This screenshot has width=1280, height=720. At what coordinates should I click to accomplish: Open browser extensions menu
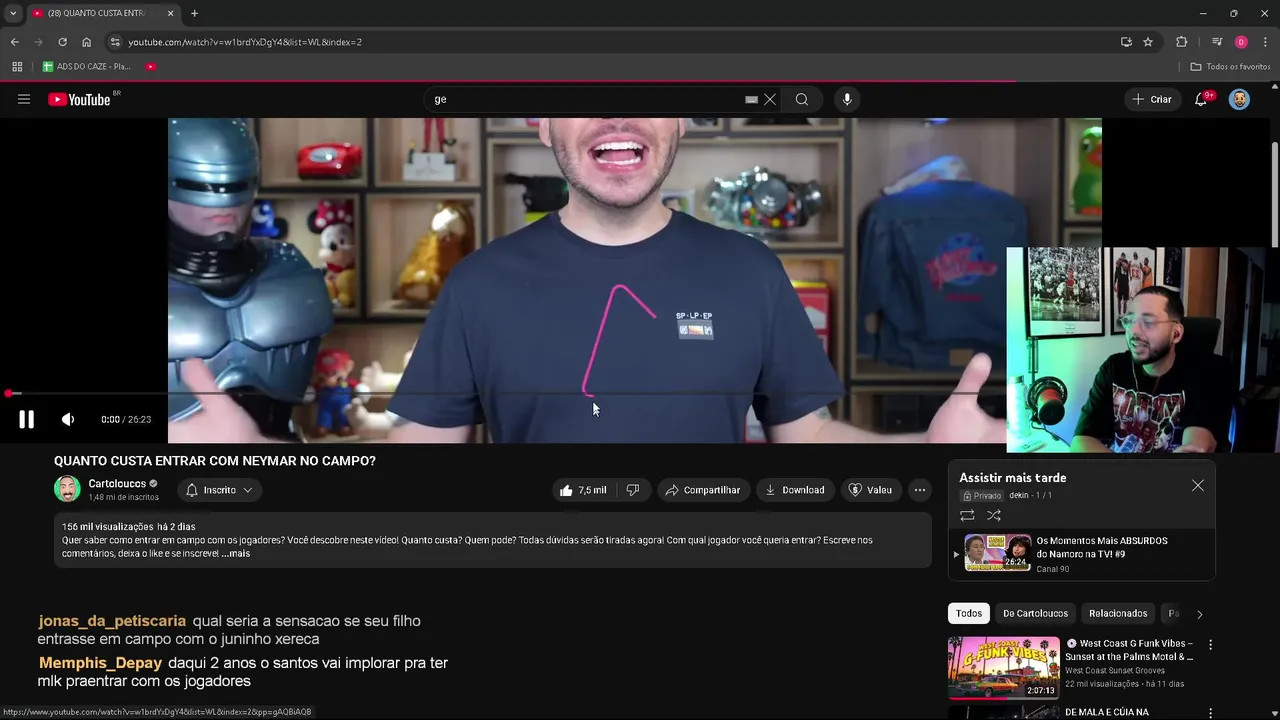click(1181, 42)
